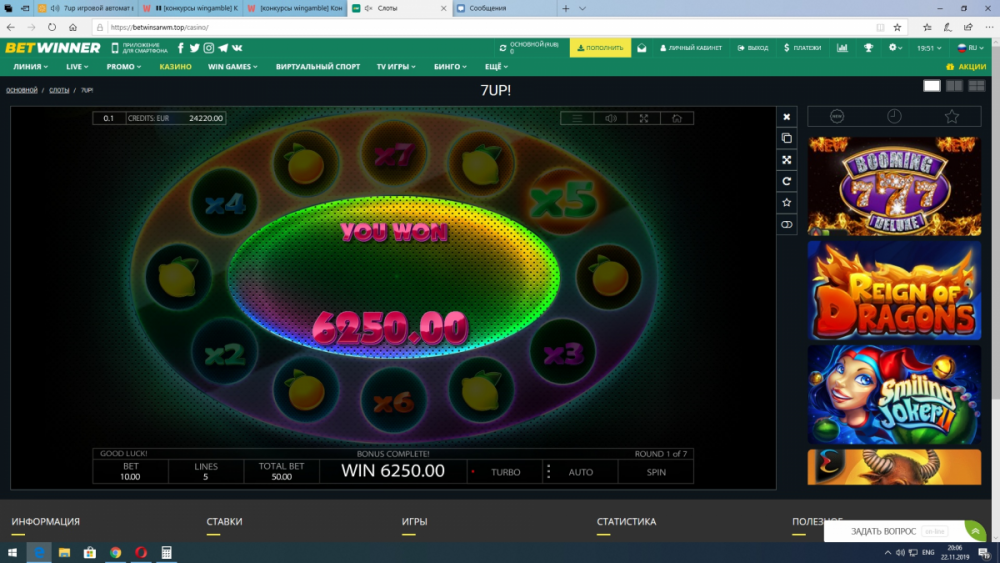Expand the RU language selector
Viewport: 1000px width, 563px height.
click(x=971, y=48)
